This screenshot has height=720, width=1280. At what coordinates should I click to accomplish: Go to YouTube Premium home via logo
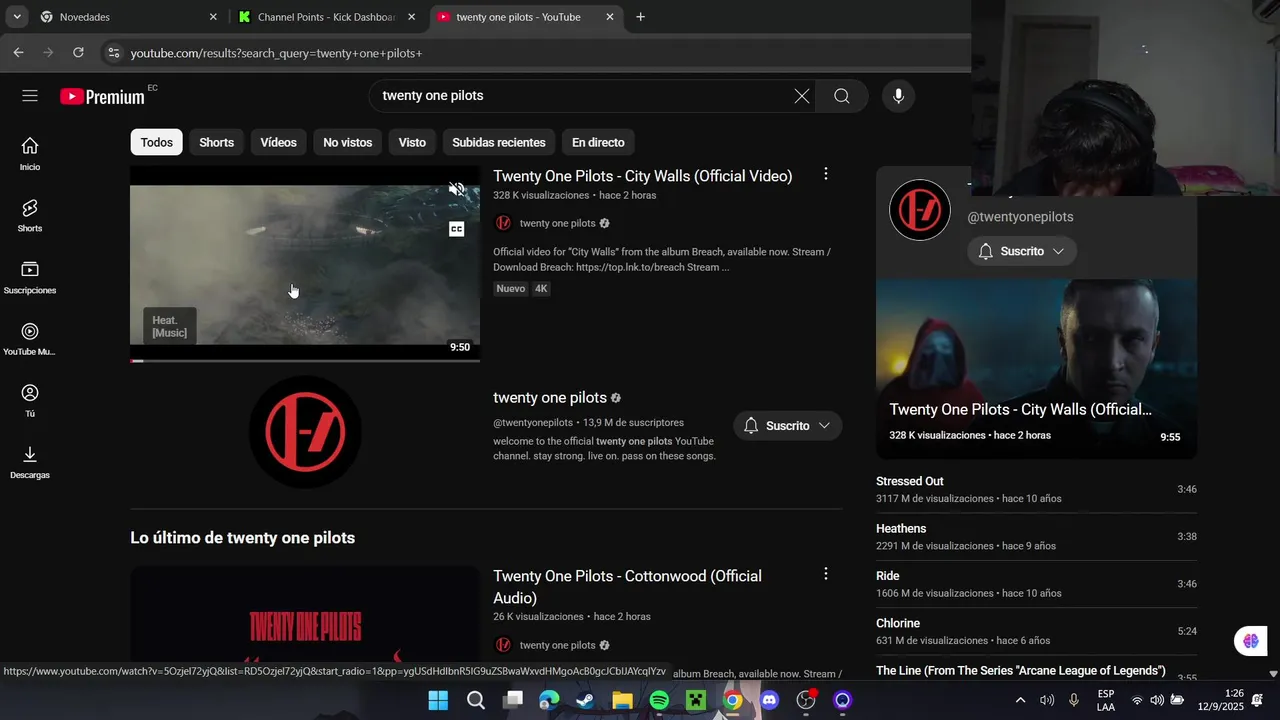pyautogui.click(x=102, y=96)
